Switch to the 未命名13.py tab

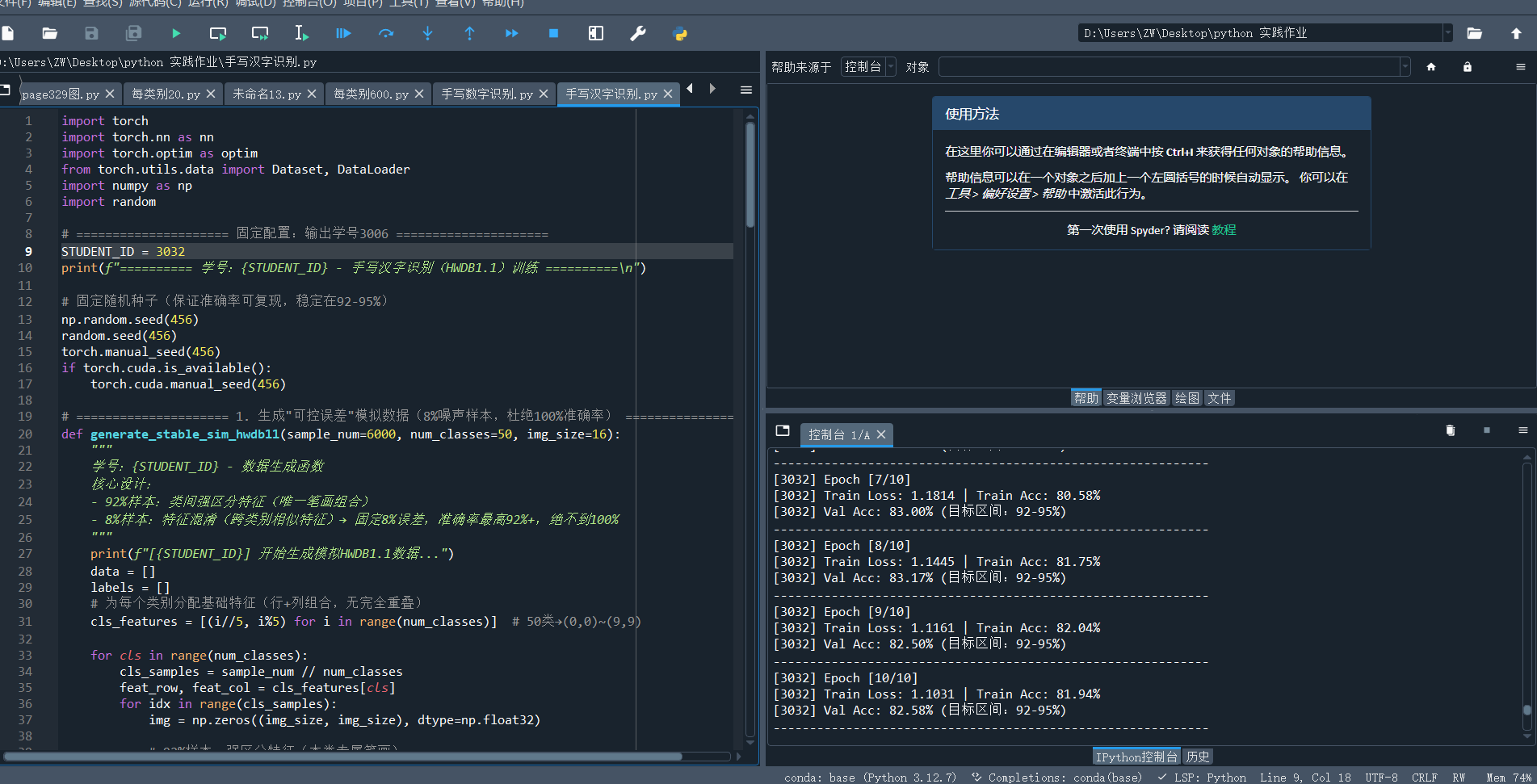click(x=267, y=94)
